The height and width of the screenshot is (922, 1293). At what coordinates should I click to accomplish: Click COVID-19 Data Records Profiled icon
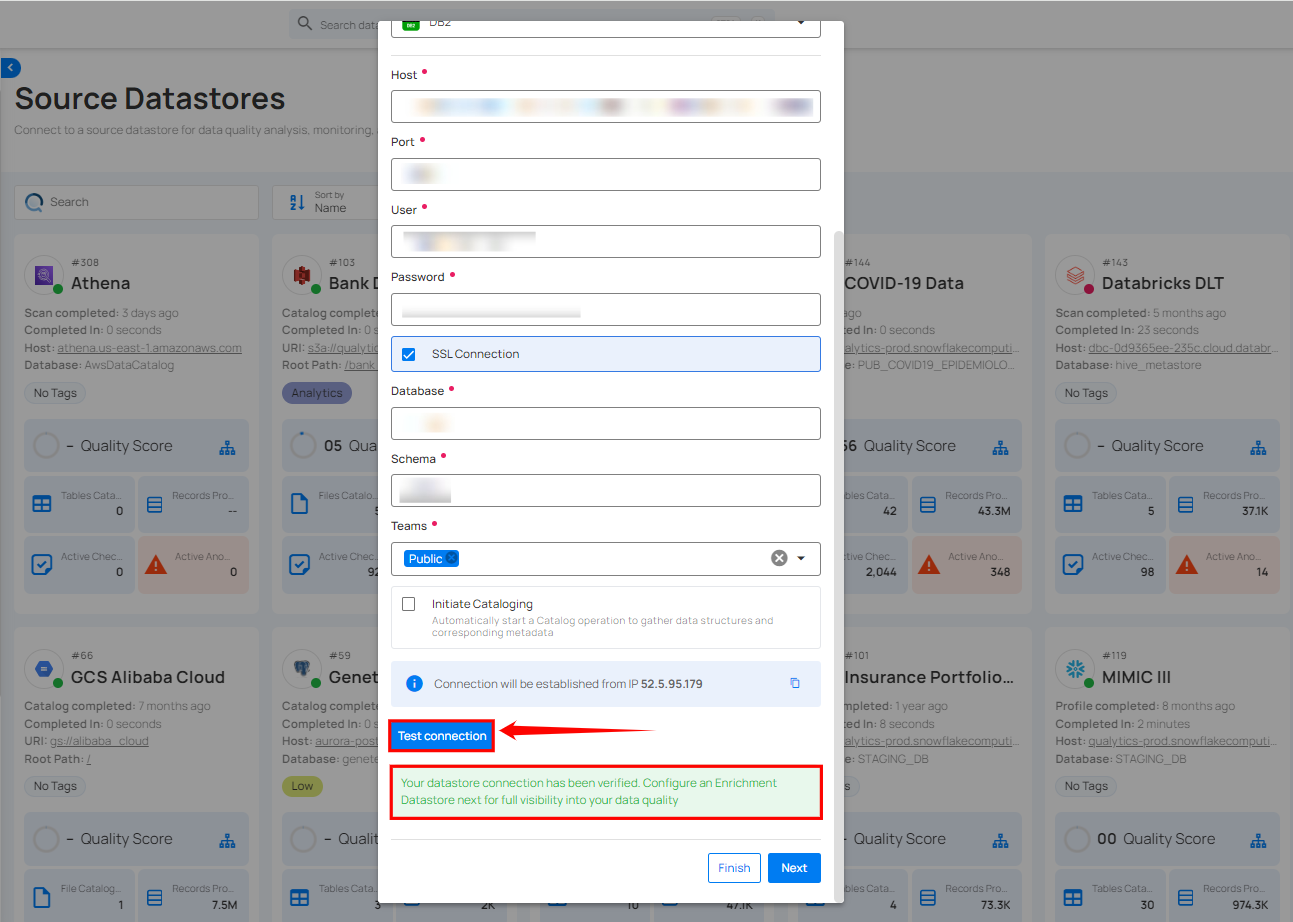click(927, 505)
